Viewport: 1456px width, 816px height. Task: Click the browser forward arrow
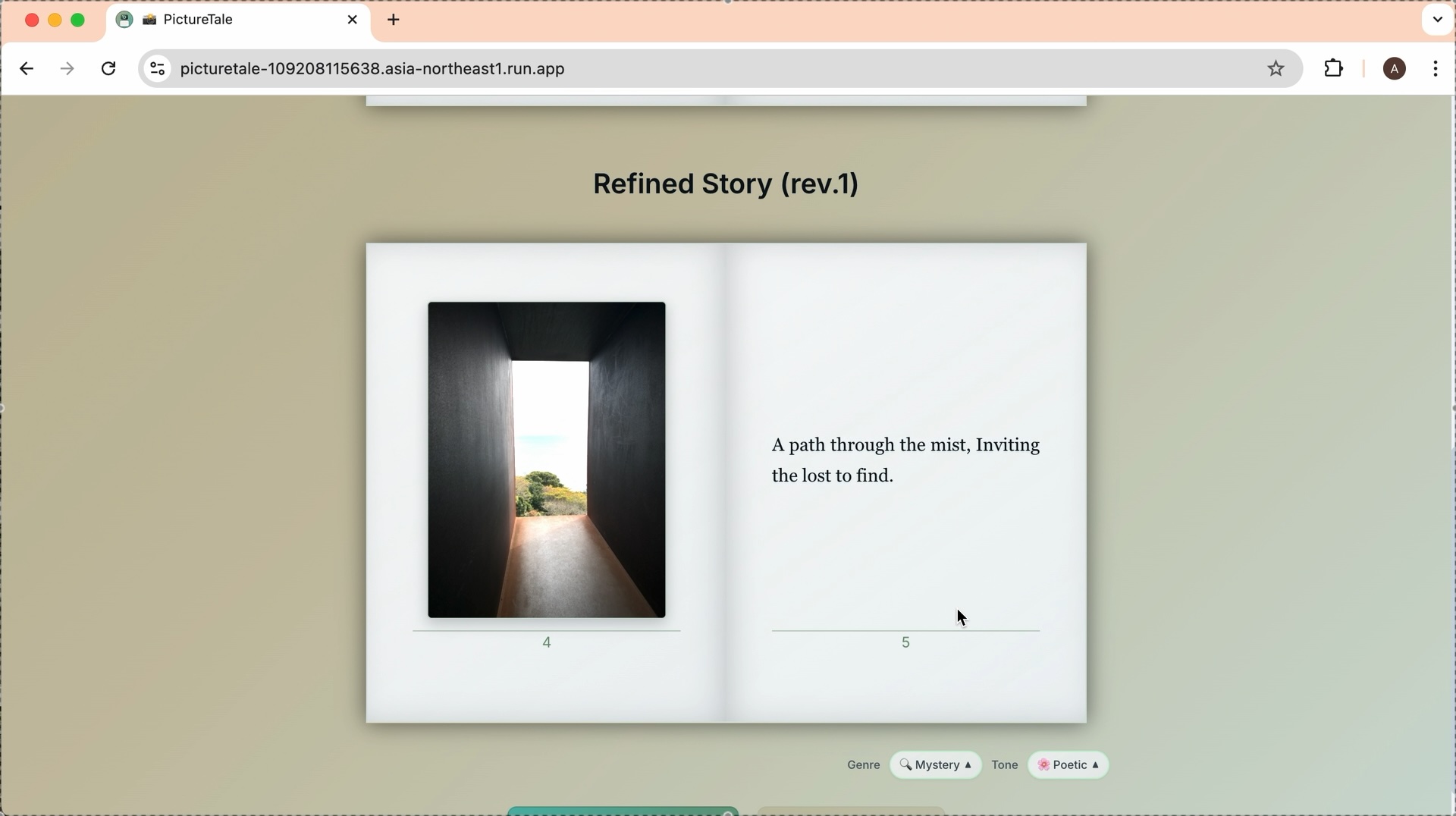click(67, 69)
